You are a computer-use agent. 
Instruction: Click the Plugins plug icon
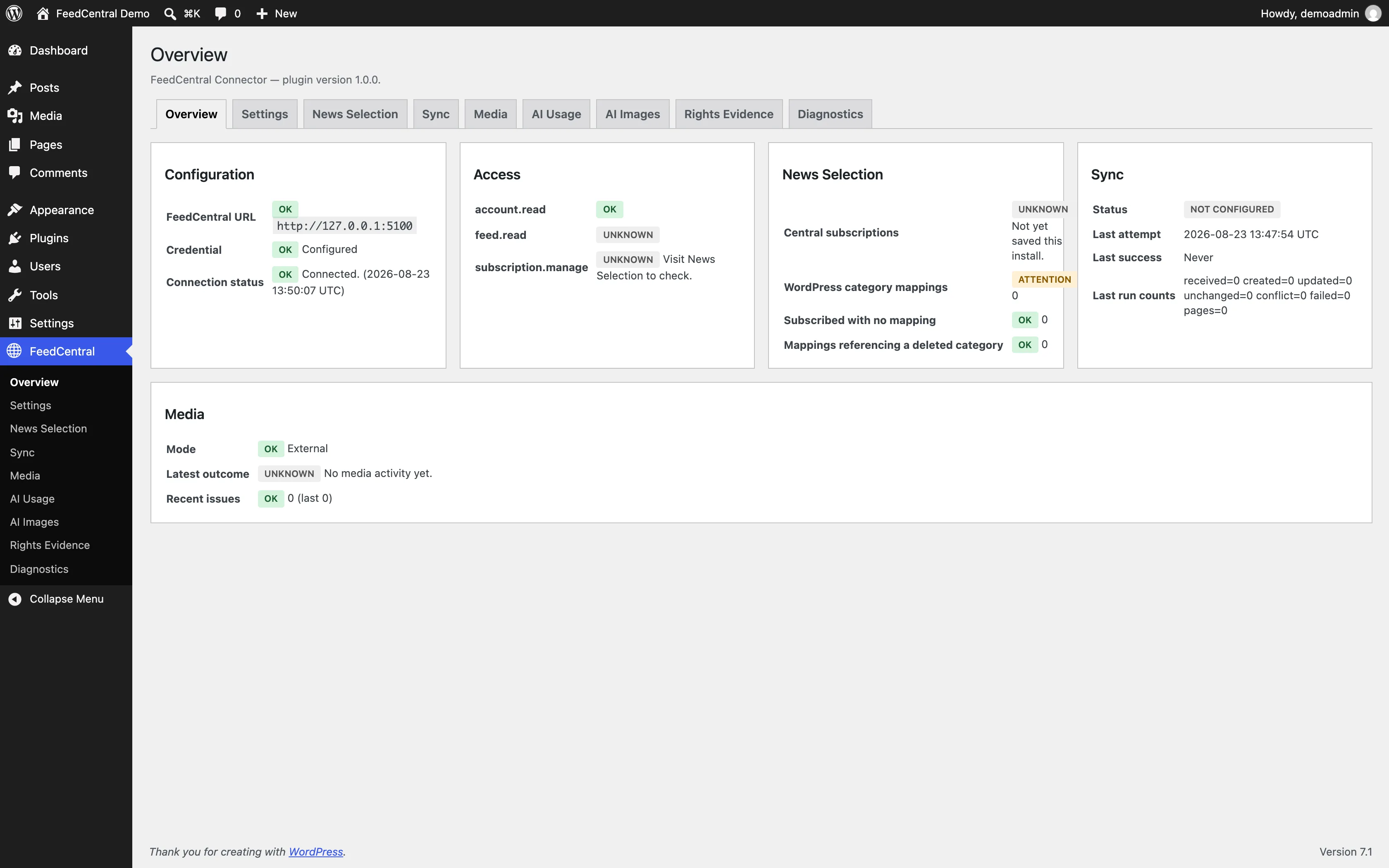pos(15,238)
